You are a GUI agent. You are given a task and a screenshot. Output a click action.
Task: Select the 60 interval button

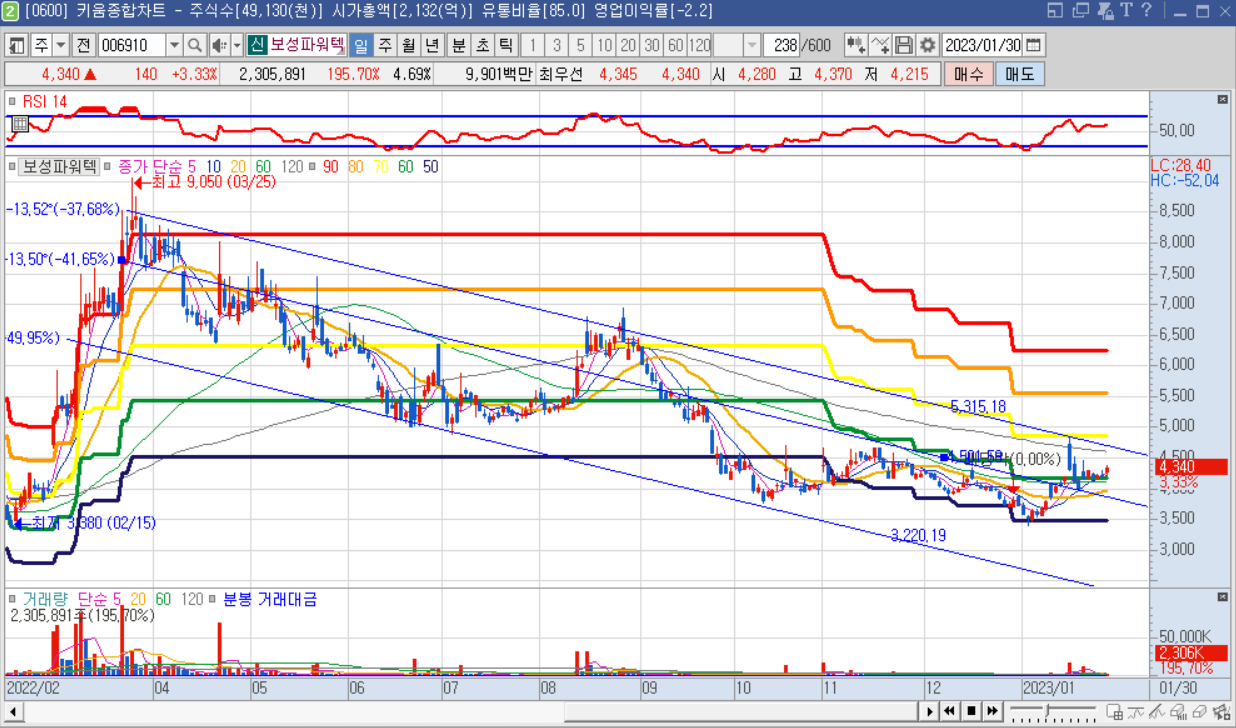(676, 46)
